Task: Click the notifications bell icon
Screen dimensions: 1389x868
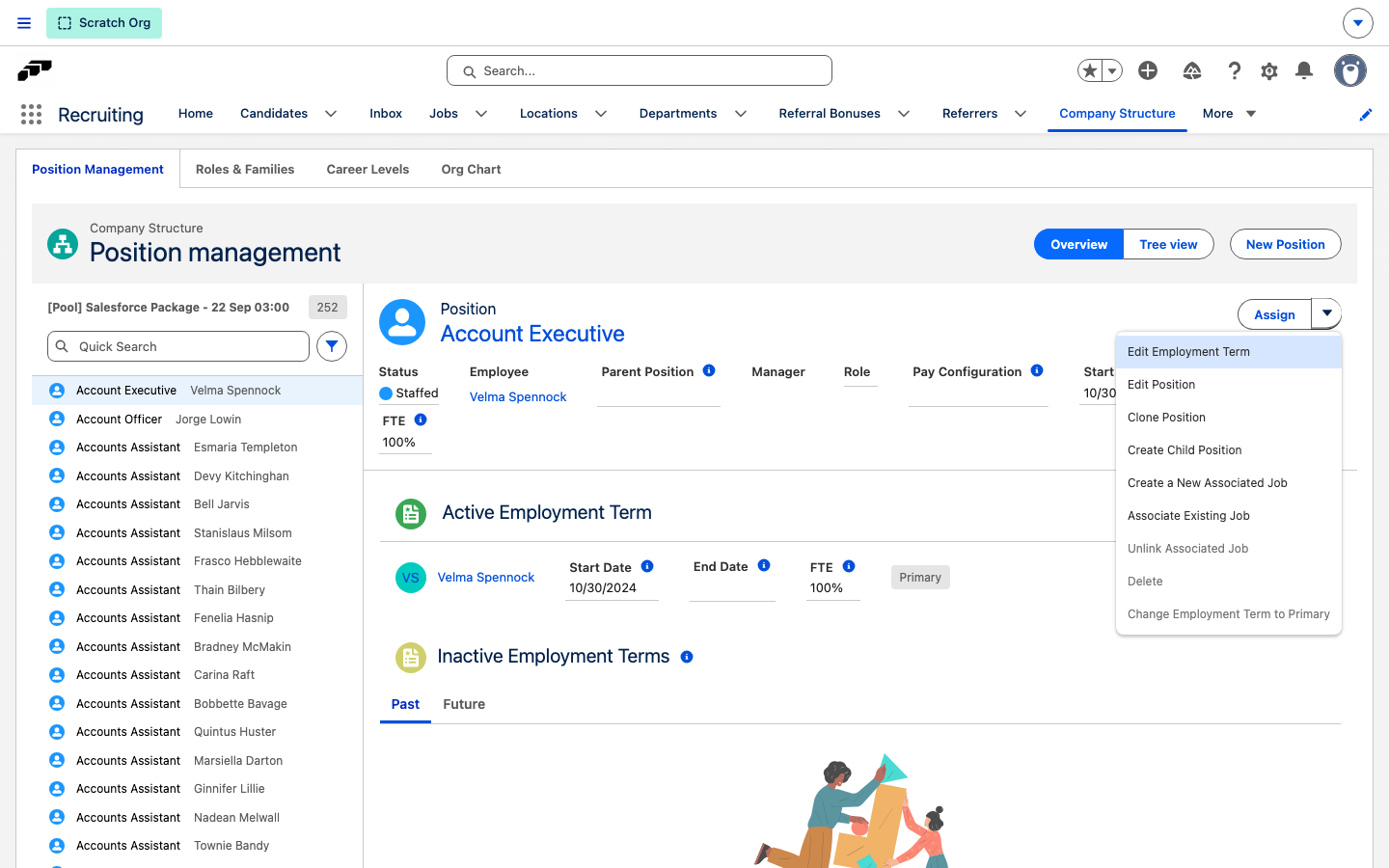Action: point(1304,70)
